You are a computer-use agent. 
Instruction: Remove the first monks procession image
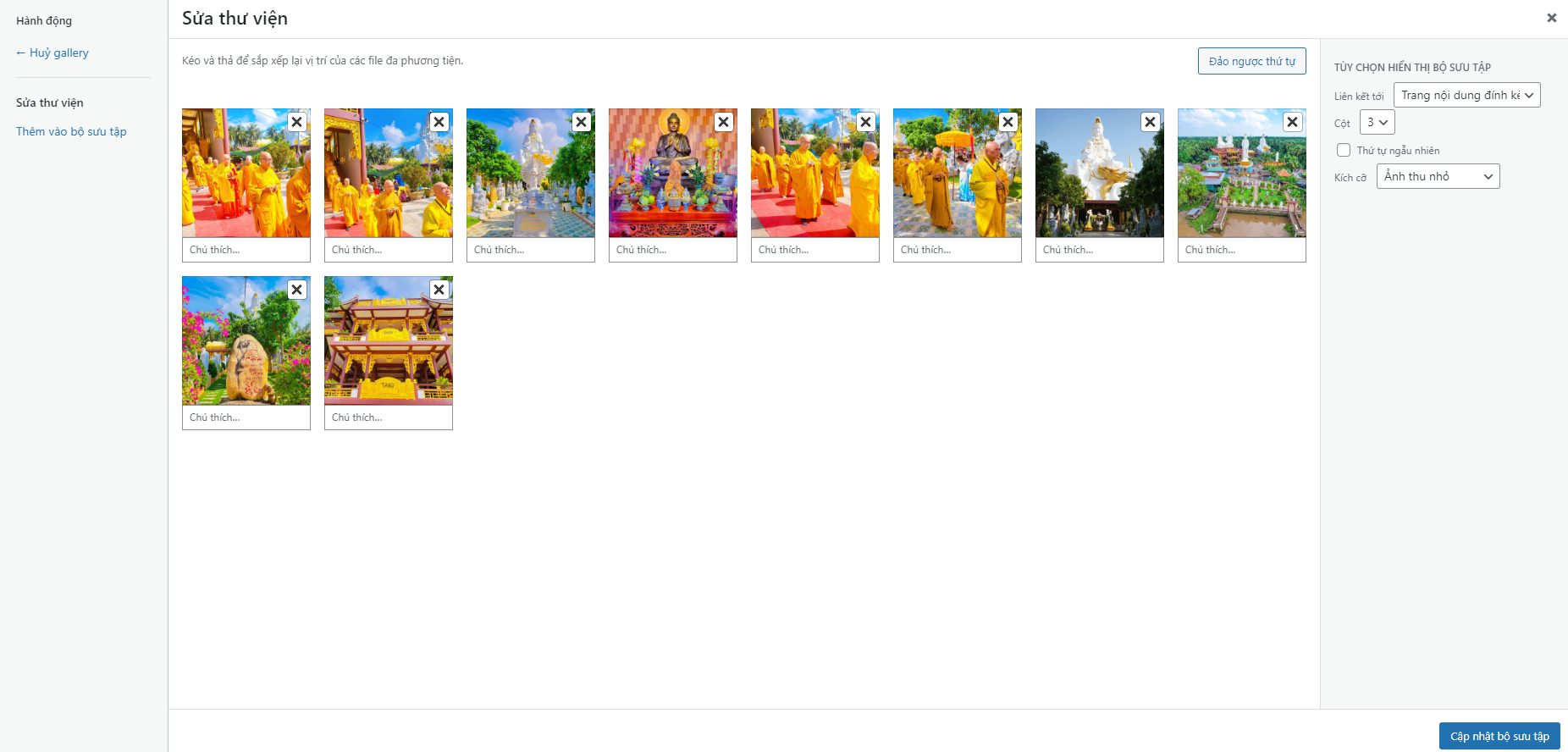pos(297,122)
